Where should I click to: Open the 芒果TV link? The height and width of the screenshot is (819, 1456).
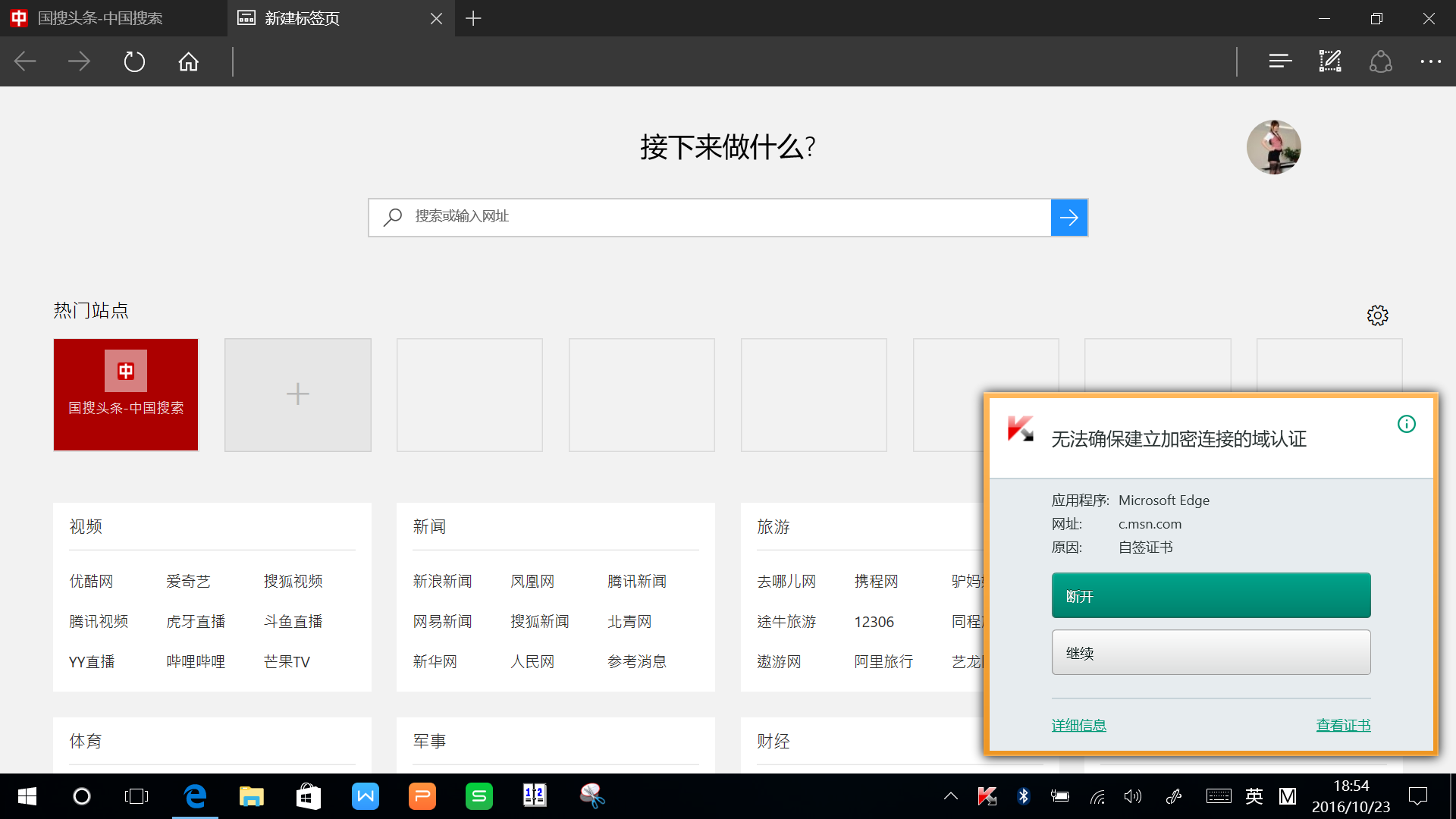(287, 661)
